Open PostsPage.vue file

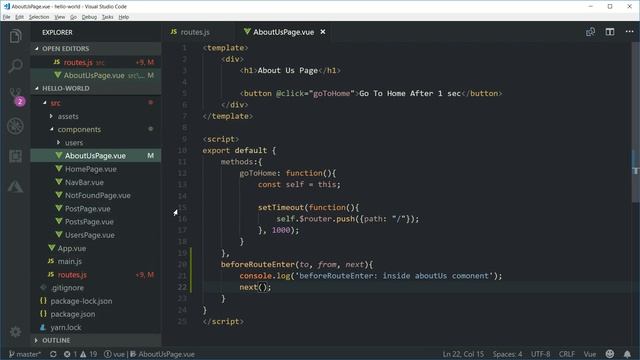pos(97,222)
